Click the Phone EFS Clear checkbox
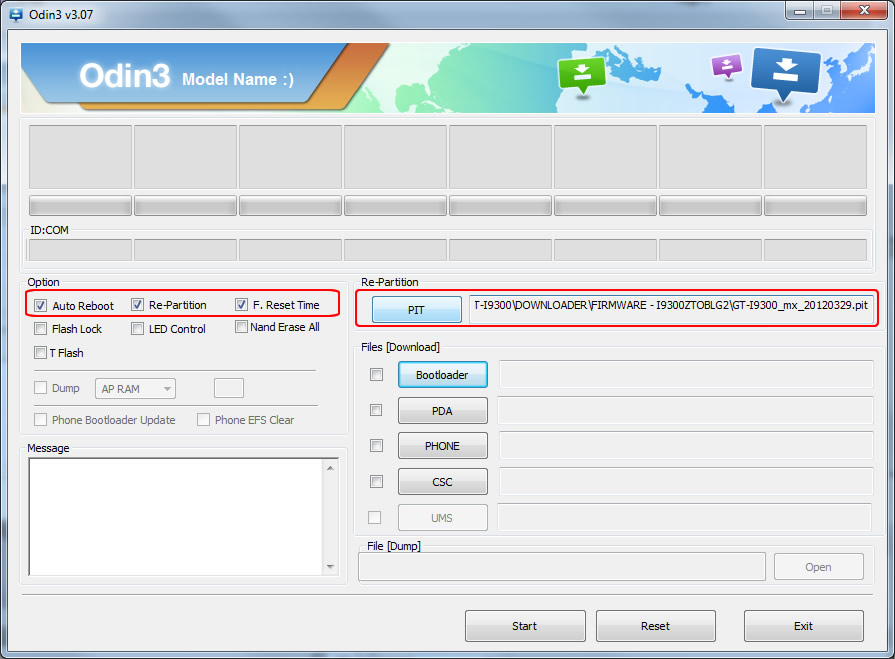Screen dimensions: 895x659 tap(203, 420)
